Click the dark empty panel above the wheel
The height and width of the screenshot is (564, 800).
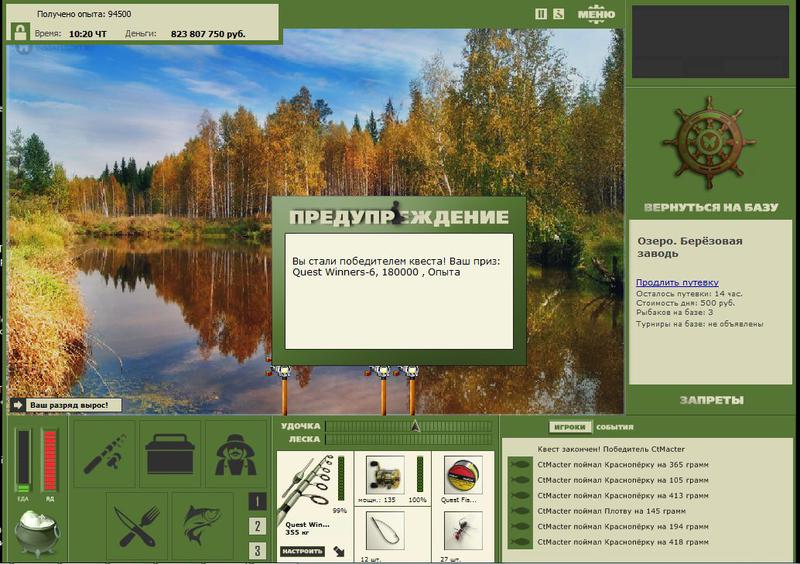coord(710,42)
